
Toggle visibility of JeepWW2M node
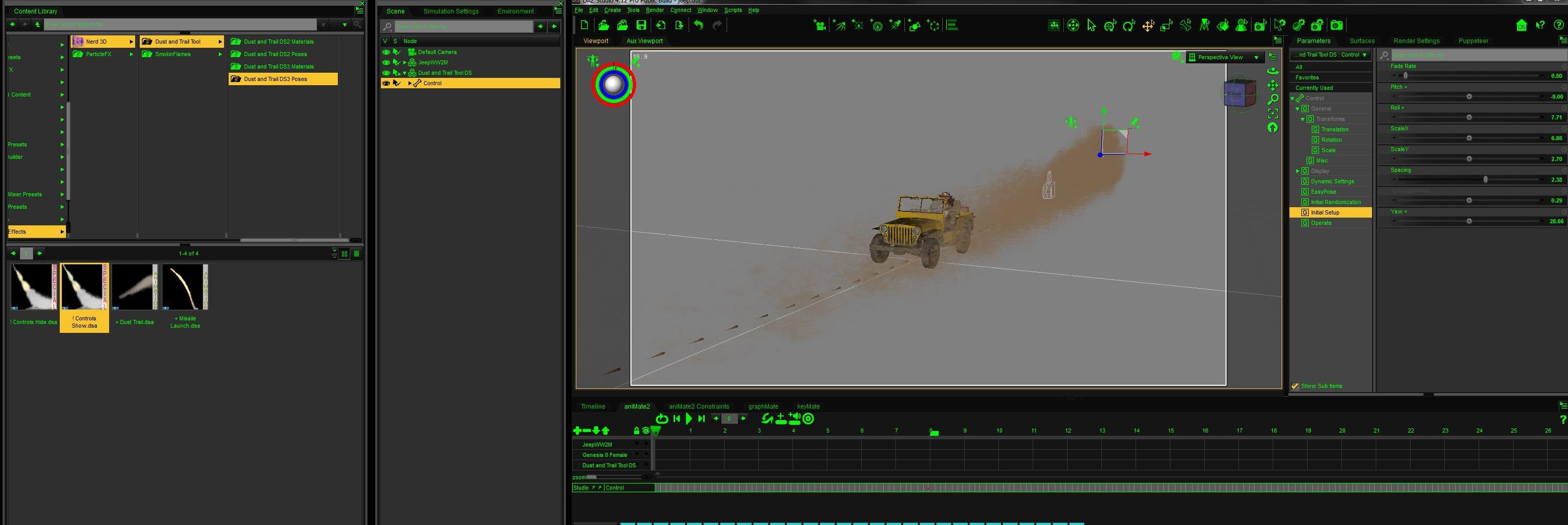[386, 63]
